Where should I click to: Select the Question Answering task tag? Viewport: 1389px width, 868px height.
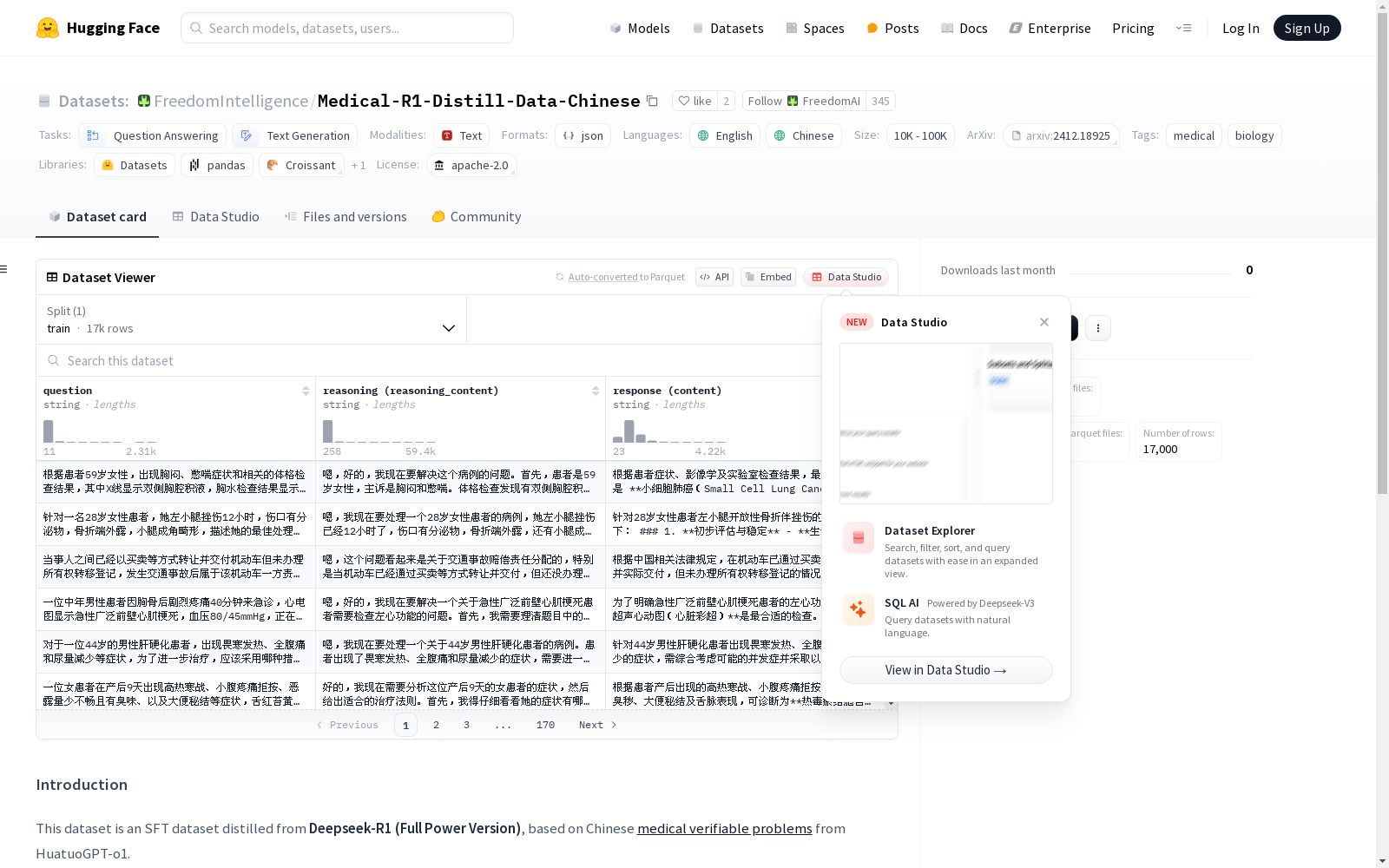click(153, 135)
